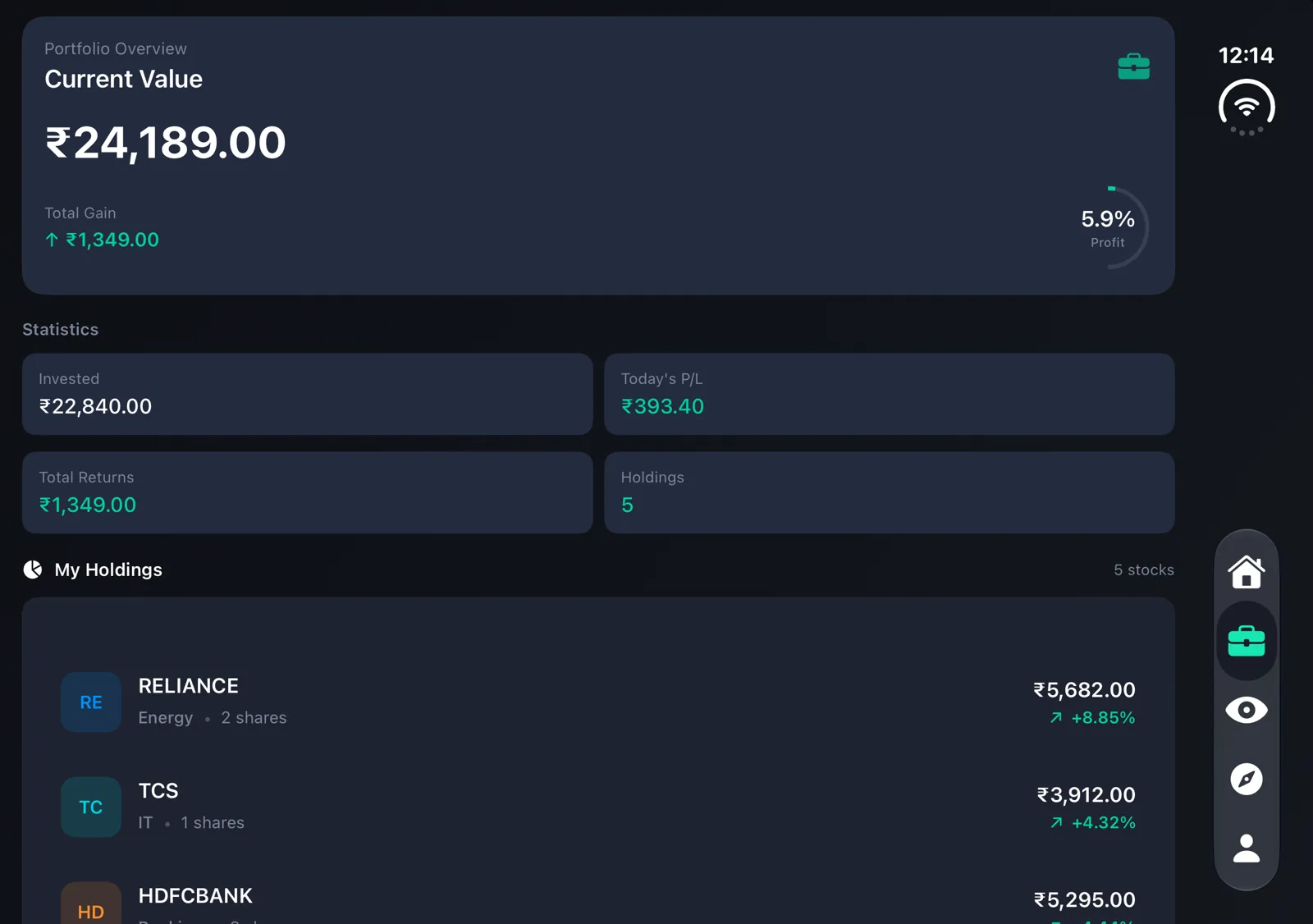
Task: Click TCS value ₹3,912.00
Action: click(1086, 795)
